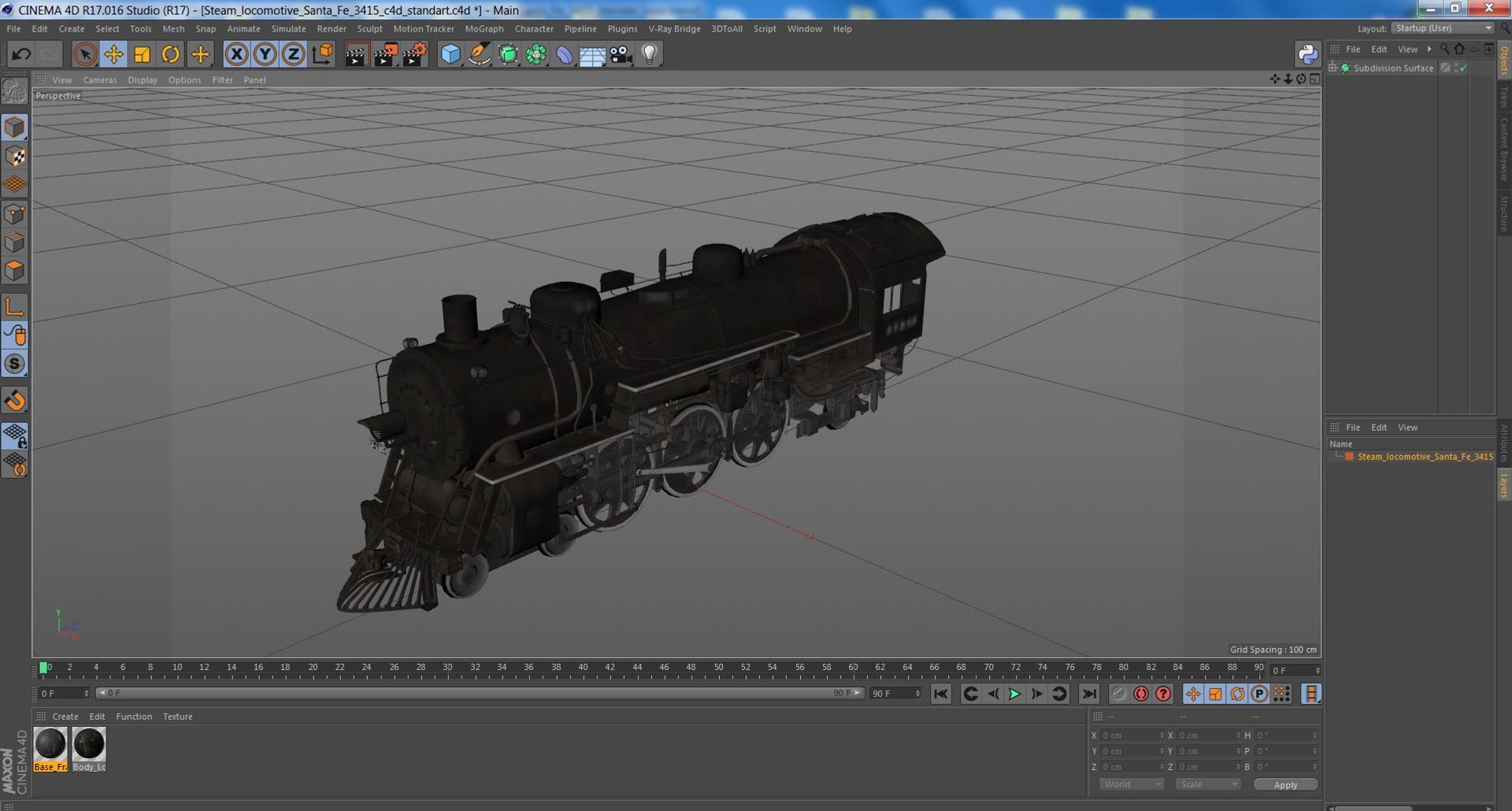Screen dimensions: 1512x811
Task: Open the Layout dropdown Startup (User)
Action: pyautogui.click(x=1442, y=28)
